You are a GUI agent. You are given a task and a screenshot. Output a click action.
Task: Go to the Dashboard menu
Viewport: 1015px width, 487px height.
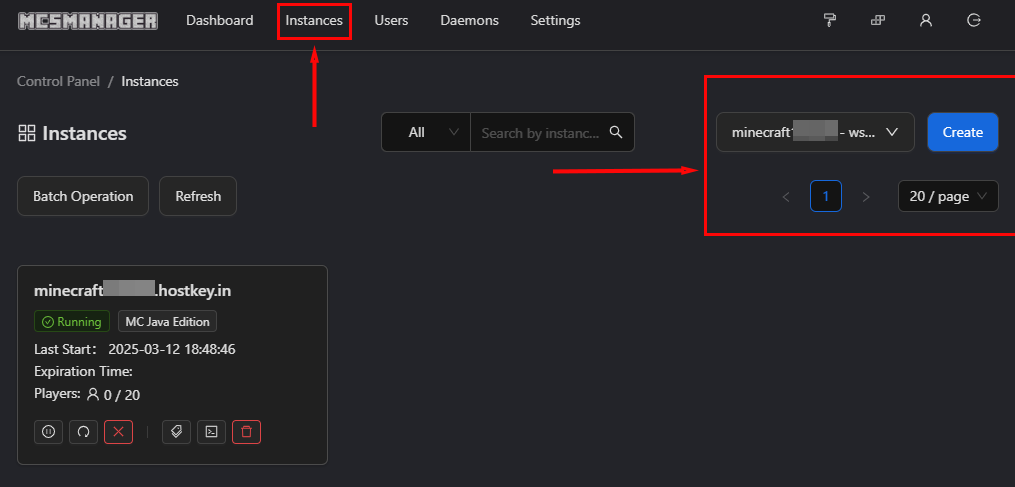click(219, 20)
